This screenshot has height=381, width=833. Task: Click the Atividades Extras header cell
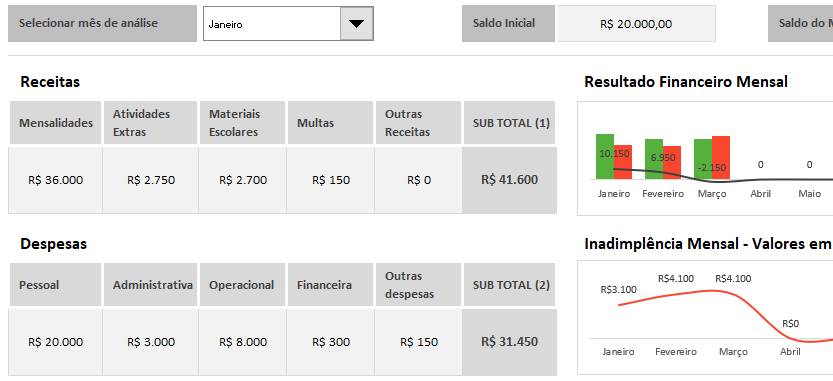(150, 123)
